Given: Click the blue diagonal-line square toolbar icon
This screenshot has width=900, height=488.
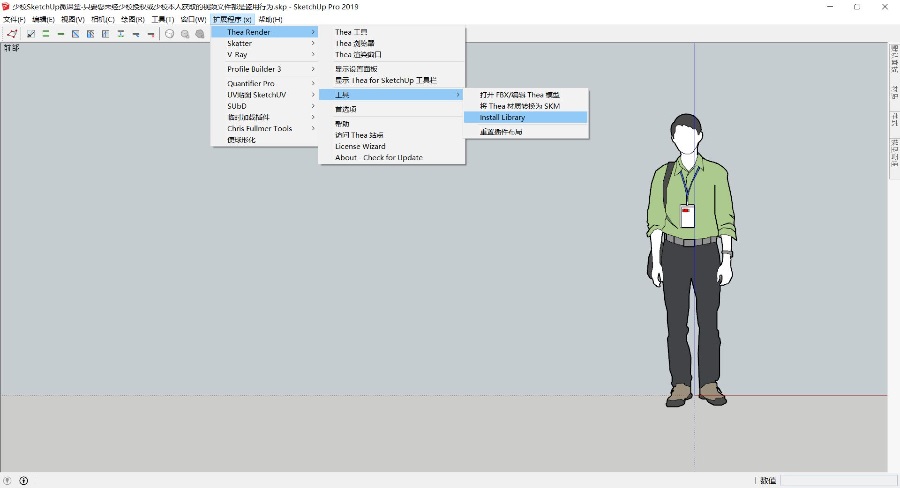Looking at the screenshot, I should tap(76, 34).
